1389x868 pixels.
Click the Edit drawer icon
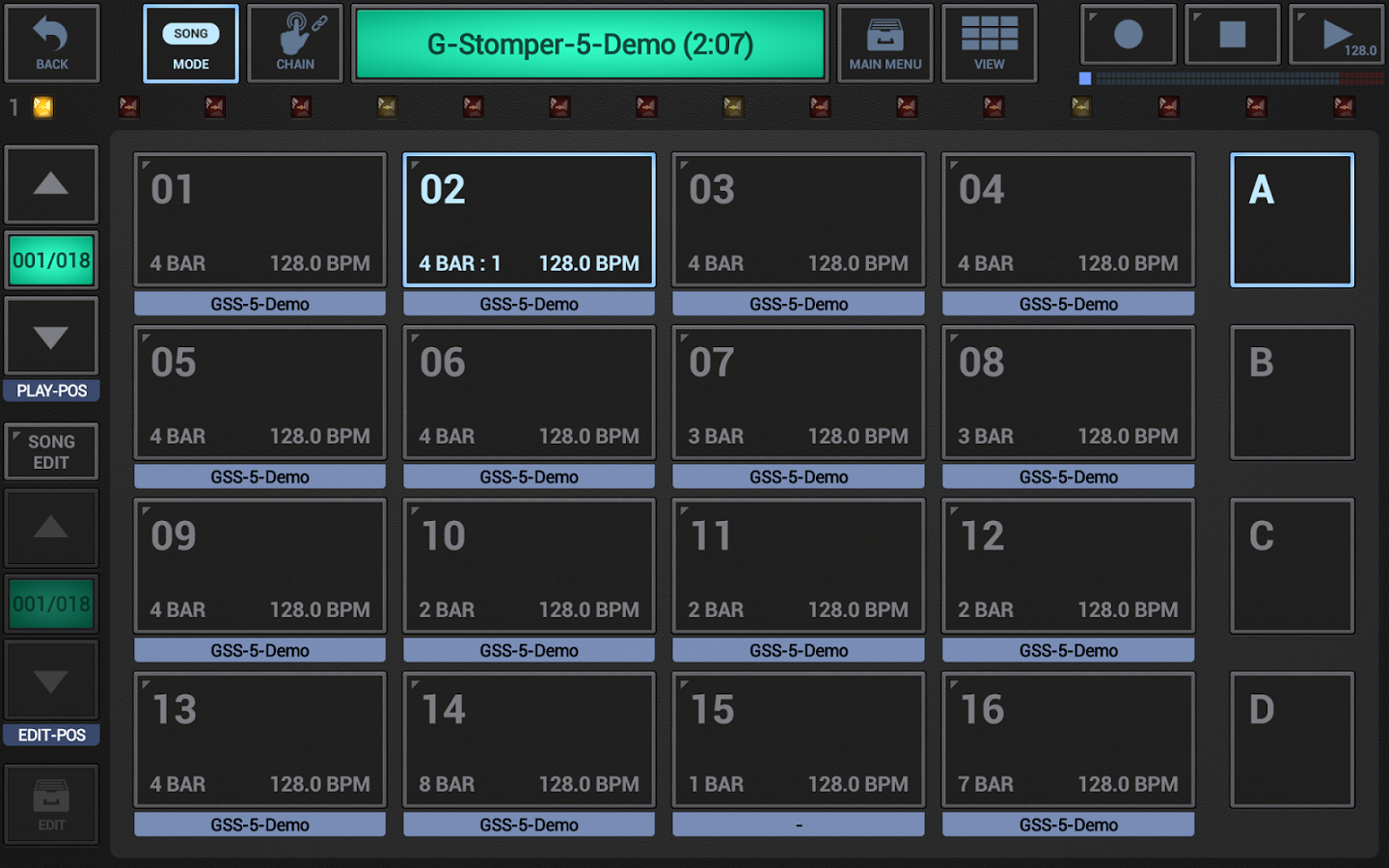(51, 804)
